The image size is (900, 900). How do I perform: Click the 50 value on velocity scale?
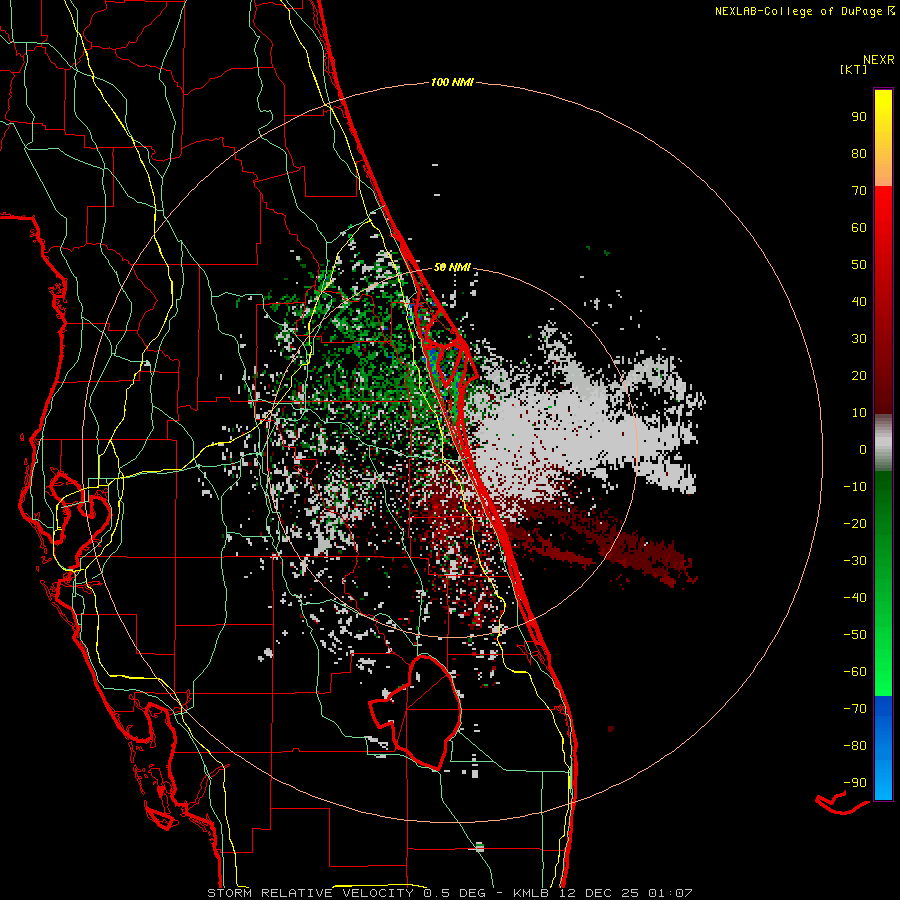tap(859, 265)
